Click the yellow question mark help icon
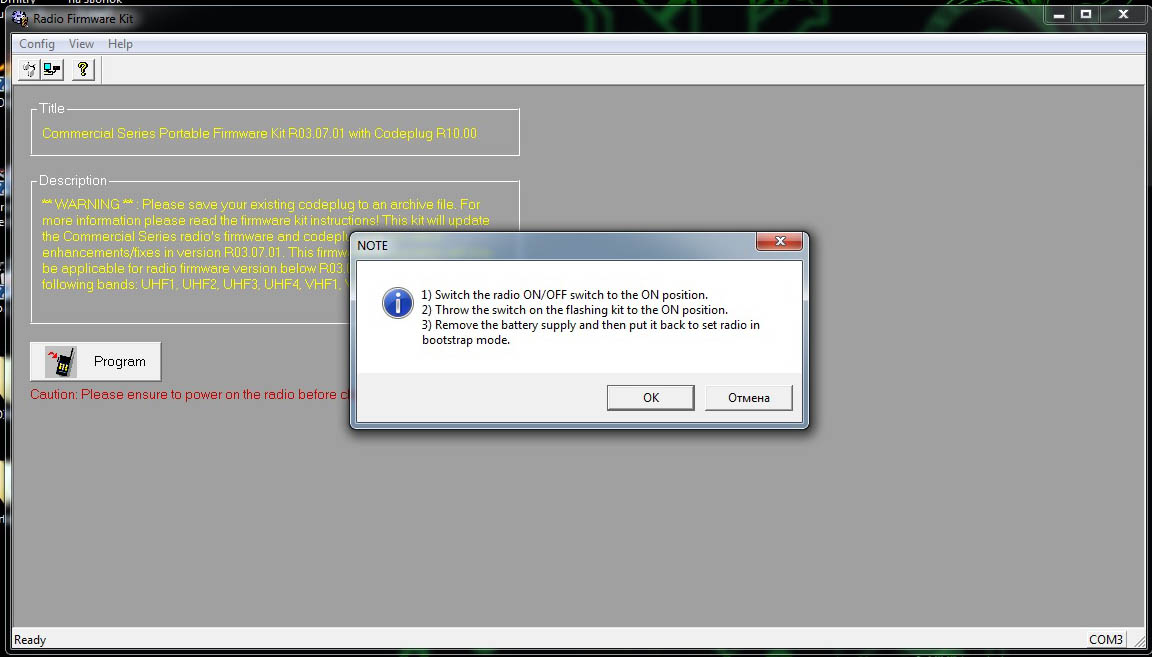This screenshot has height=657, width=1152. [x=83, y=70]
